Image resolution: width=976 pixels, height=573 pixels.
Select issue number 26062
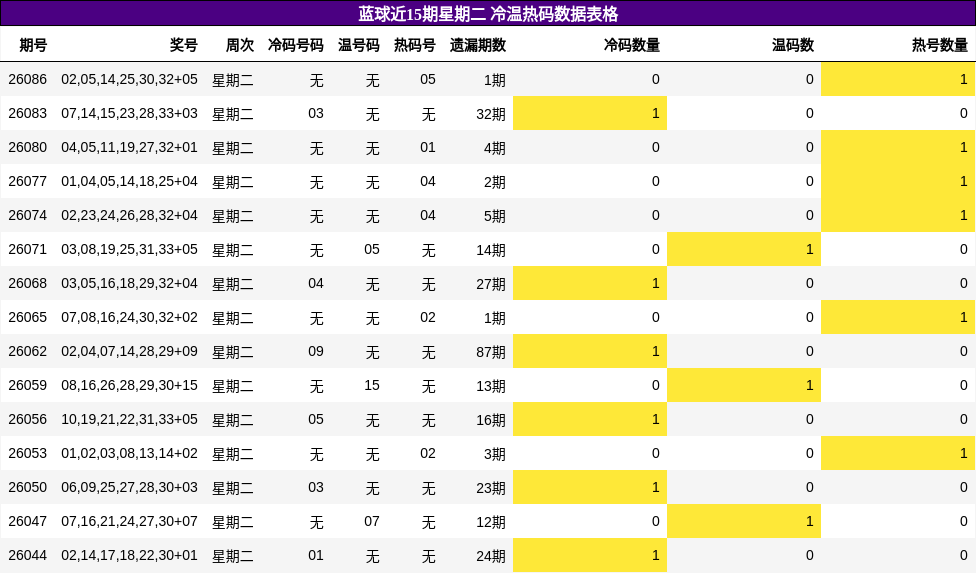(x=27, y=352)
